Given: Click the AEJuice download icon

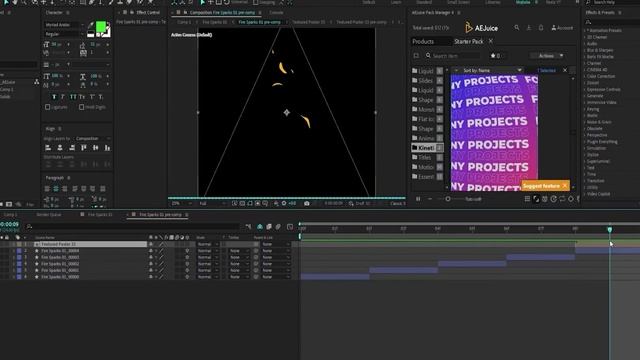Looking at the screenshot, I should (529, 28).
